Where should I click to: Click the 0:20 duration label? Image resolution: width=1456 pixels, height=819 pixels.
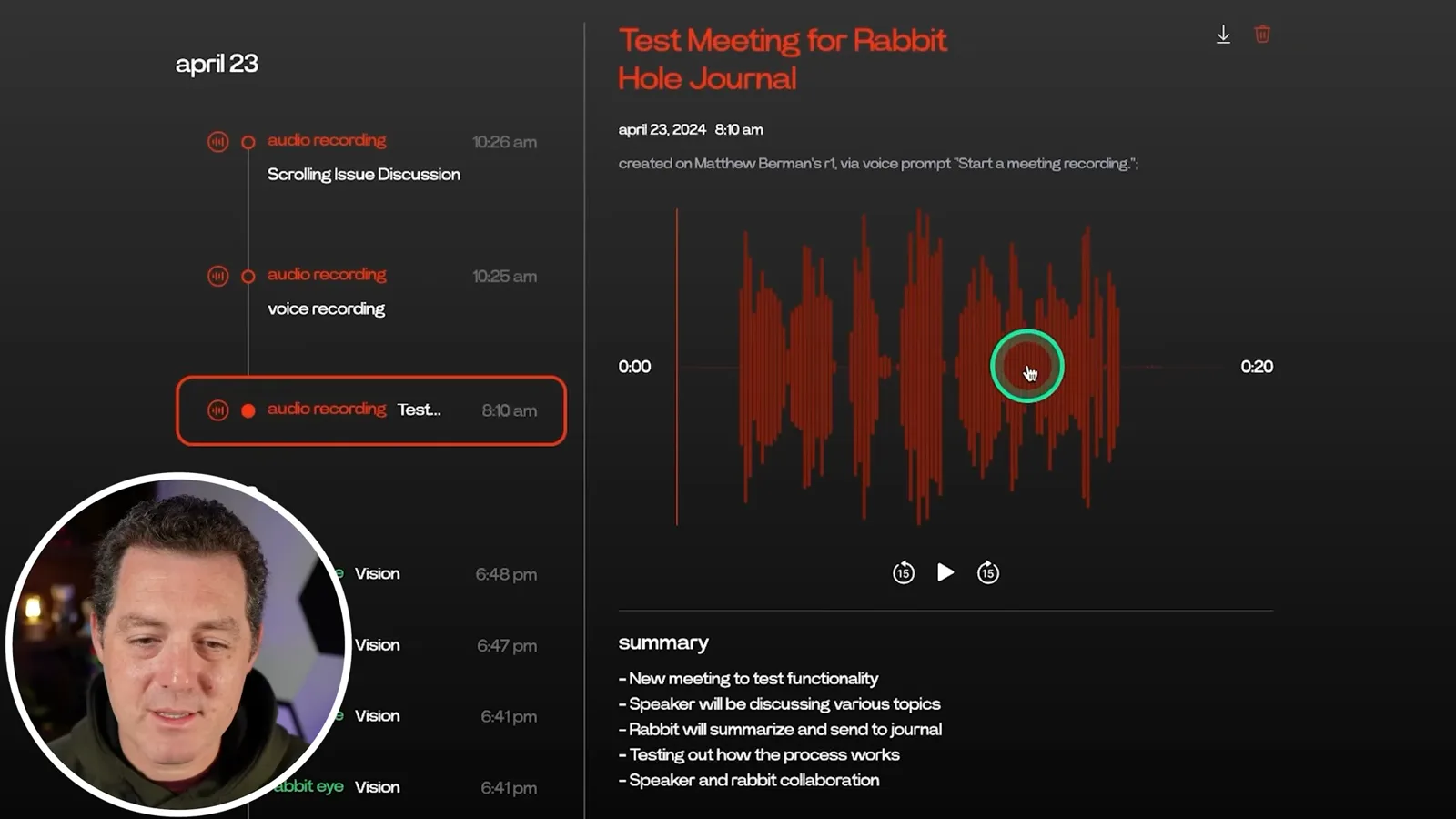pyautogui.click(x=1257, y=367)
